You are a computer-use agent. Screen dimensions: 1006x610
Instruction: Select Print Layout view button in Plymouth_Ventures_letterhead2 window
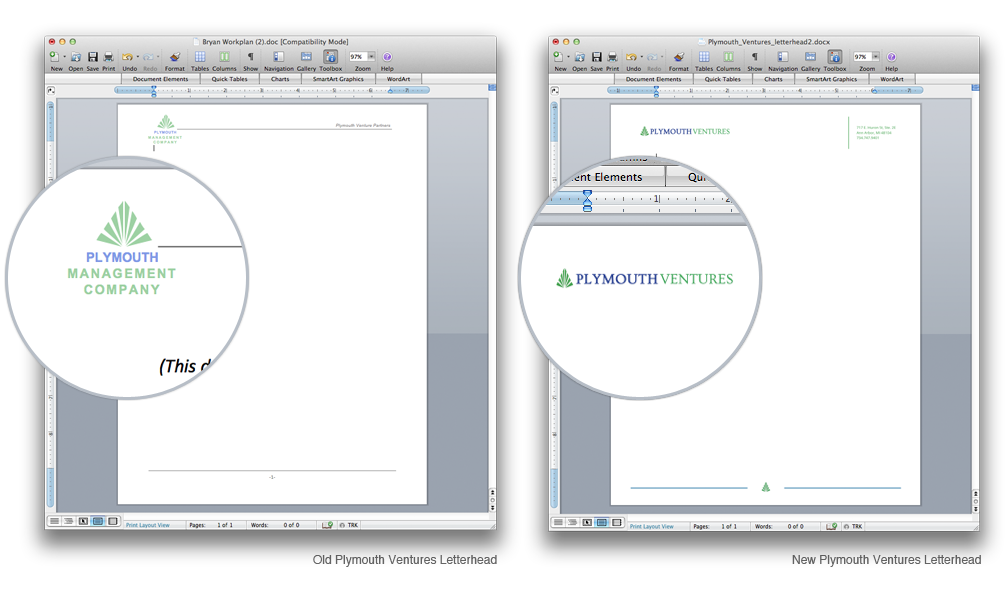(x=602, y=523)
